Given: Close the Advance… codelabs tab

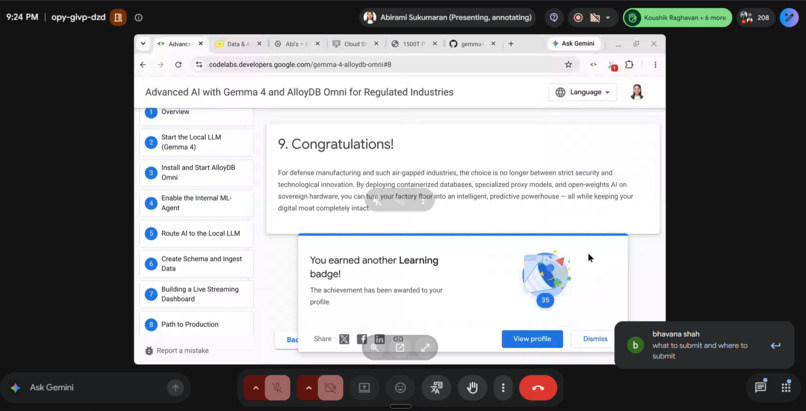Looking at the screenshot, I should (200, 44).
